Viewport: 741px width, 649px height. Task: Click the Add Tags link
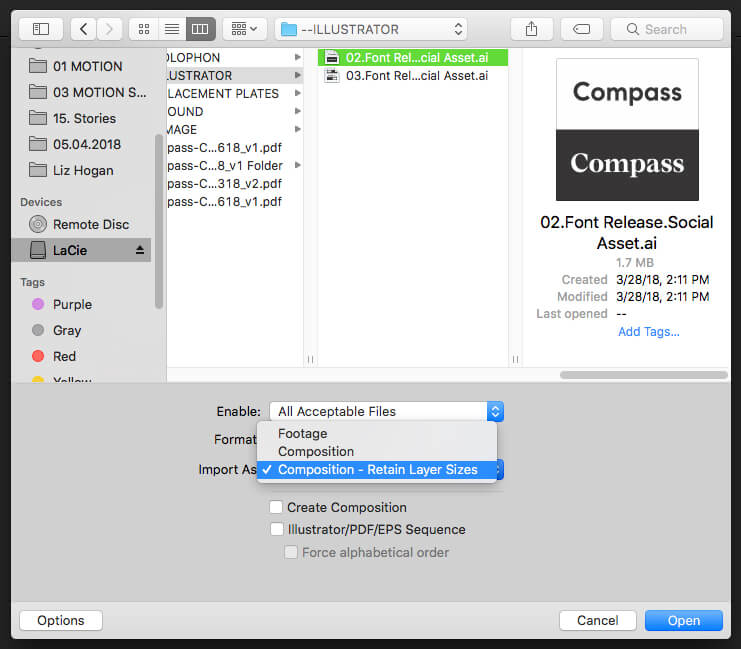coord(648,331)
